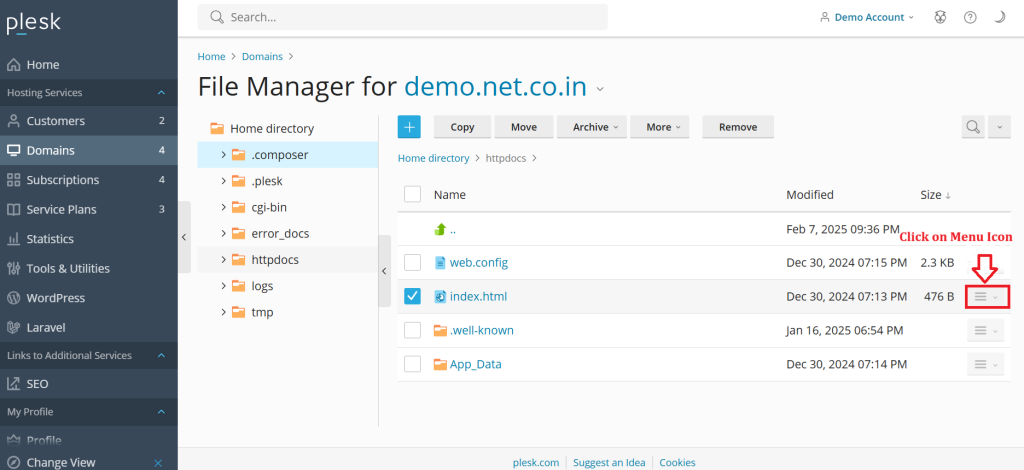The image size is (1024, 470).
Task: Expand the cgi-bin folder chevron
Action: coord(223,208)
